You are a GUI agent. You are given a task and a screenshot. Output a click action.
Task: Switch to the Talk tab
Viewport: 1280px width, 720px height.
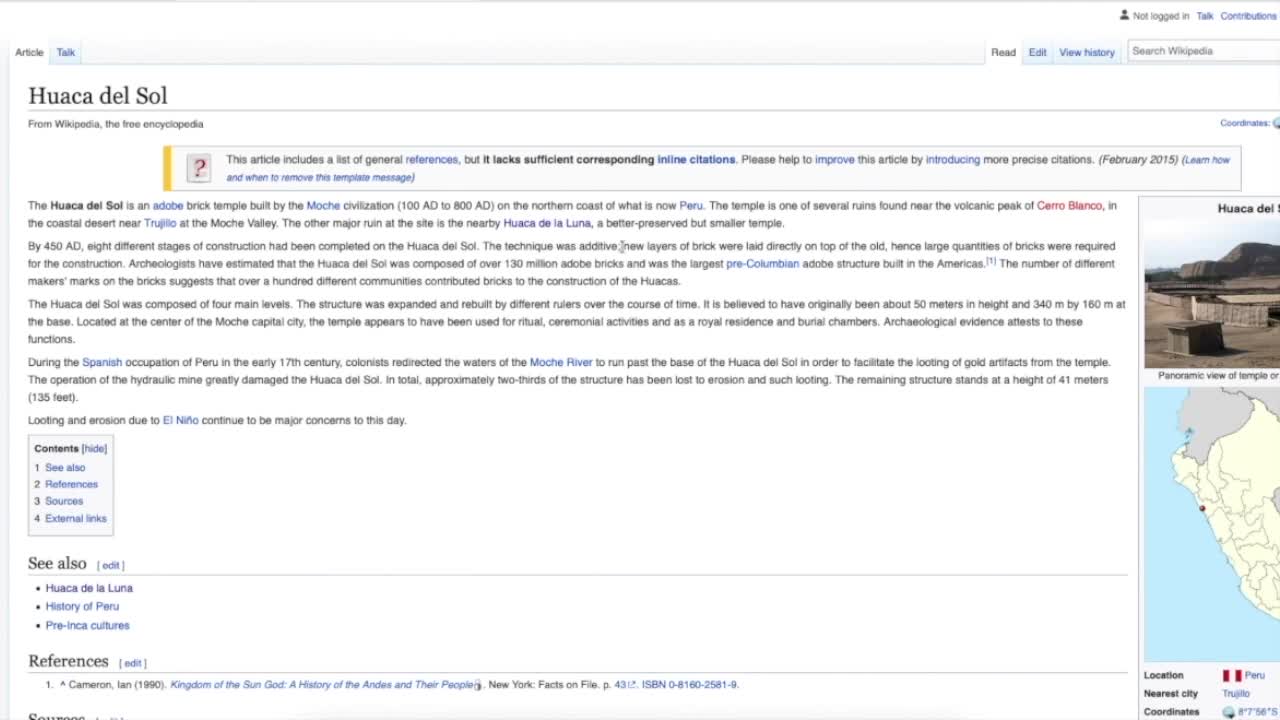pos(66,52)
